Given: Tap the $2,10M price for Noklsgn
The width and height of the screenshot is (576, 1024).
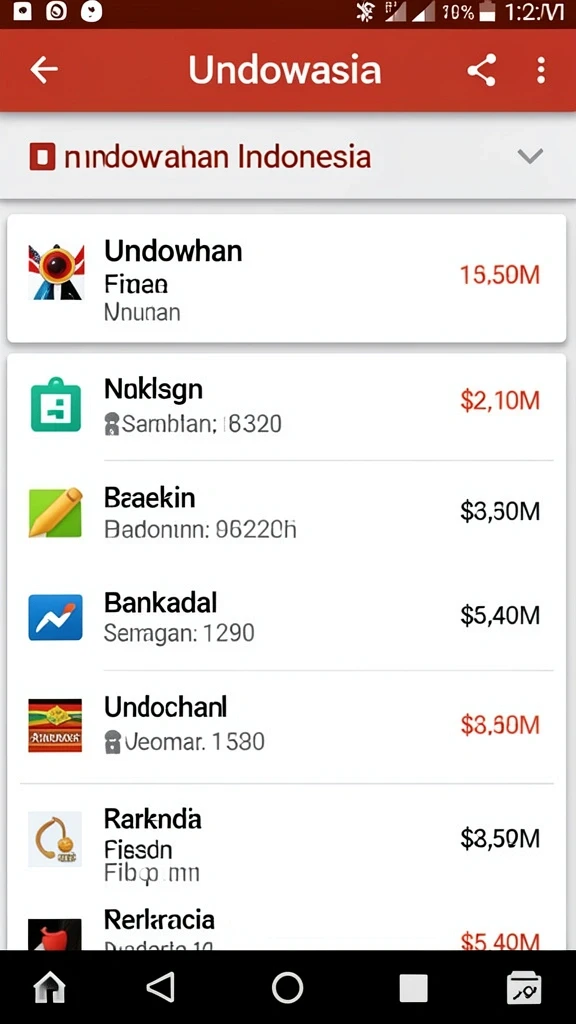Looking at the screenshot, I should 500,400.
